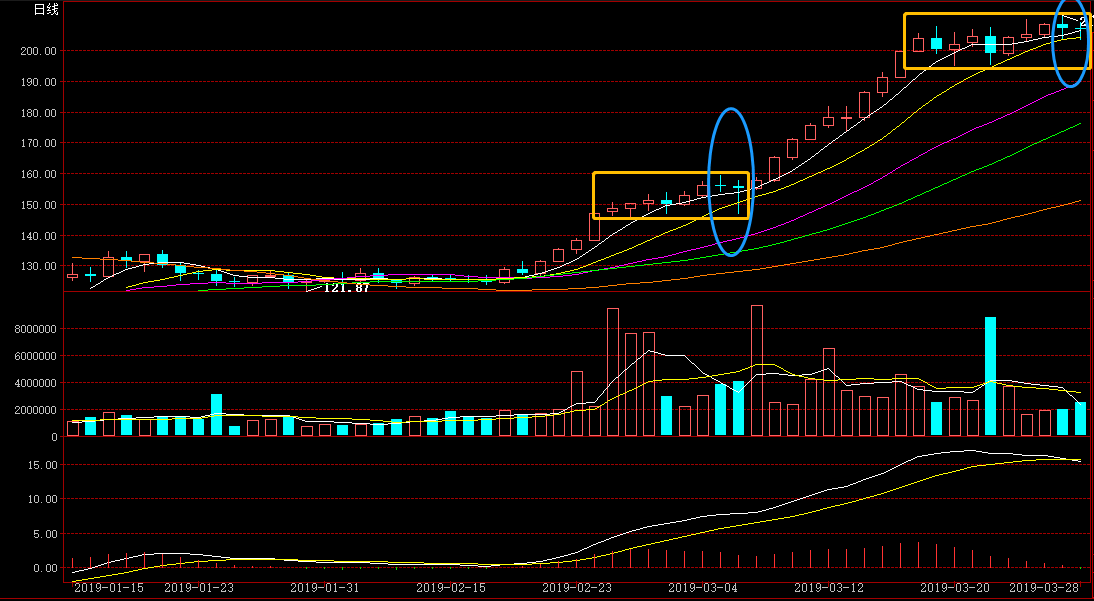Select the 160.00 price axis label
This screenshot has height=601, width=1094.
coord(39,174)
